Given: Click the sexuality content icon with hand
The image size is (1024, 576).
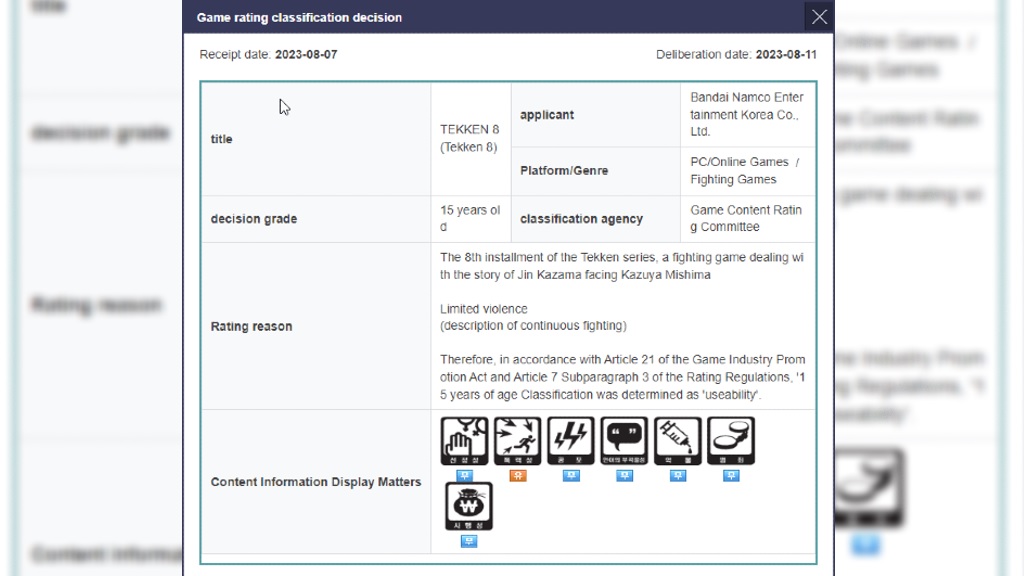Looking at the screenshot, I should click(x=464, y=441).
